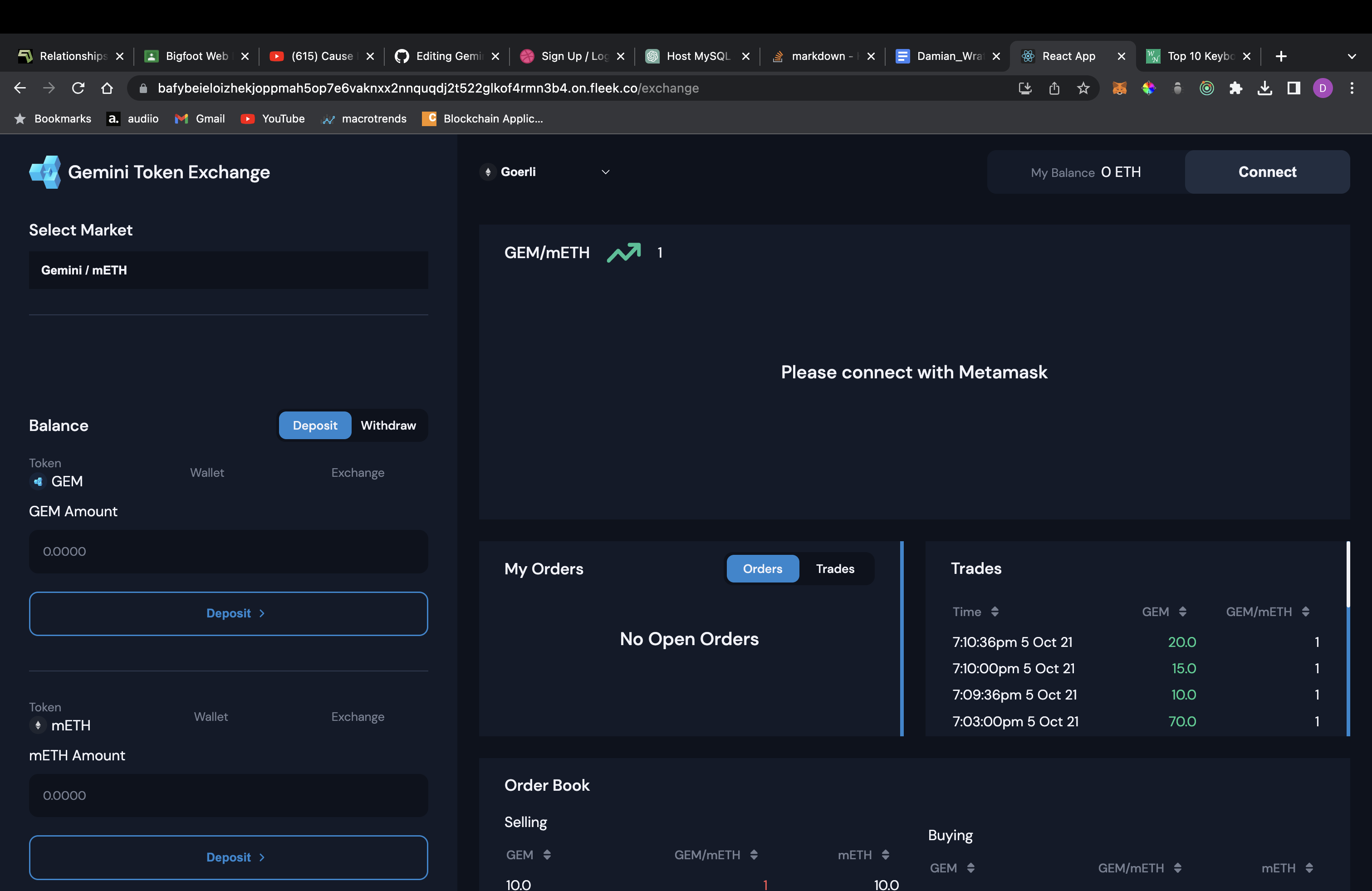Click the mETH token icon near mETH label
Screen dimensions: 1372x891
38,725
